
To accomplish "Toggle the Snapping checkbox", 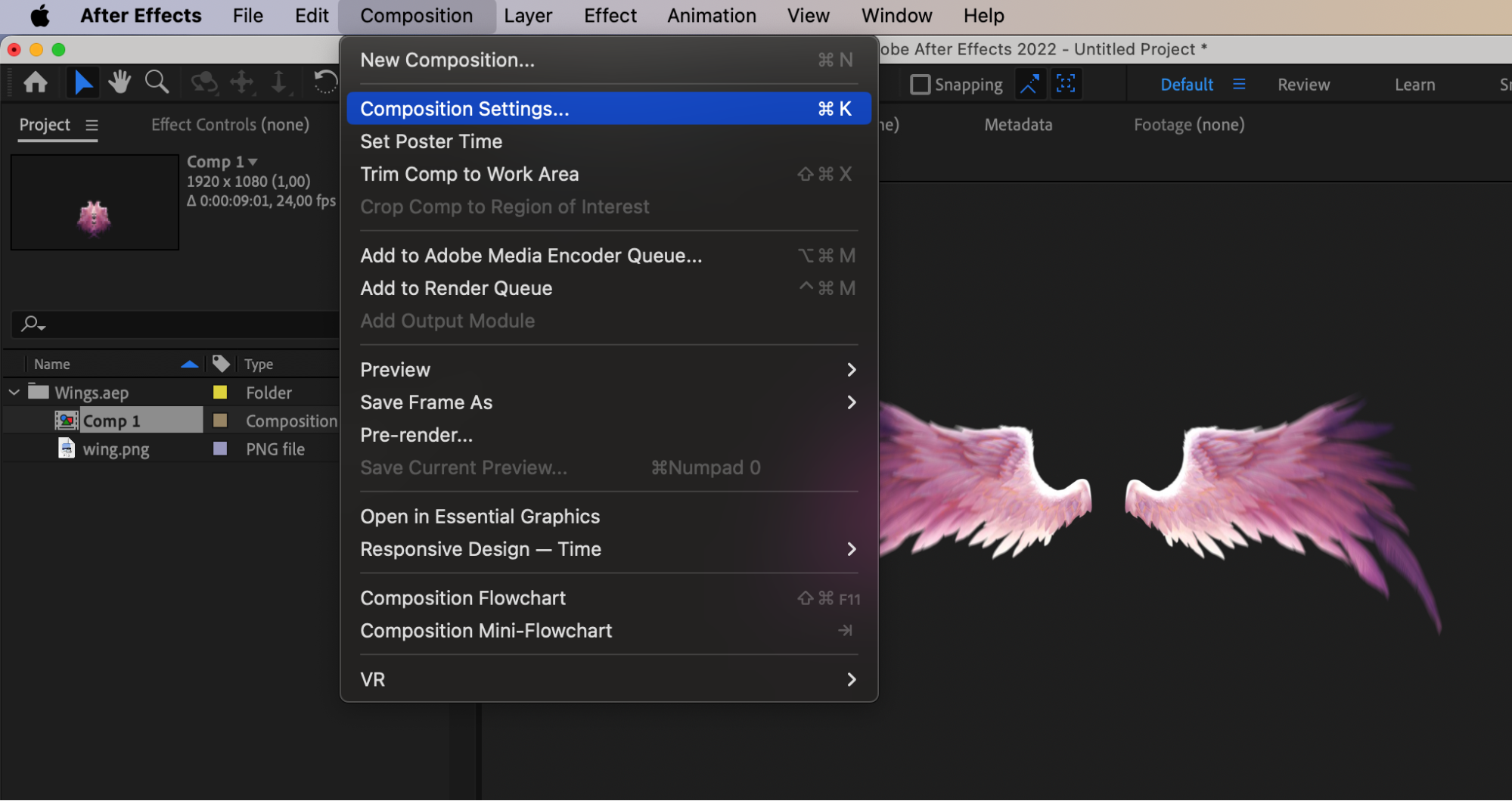I will (x=920, y=85).
